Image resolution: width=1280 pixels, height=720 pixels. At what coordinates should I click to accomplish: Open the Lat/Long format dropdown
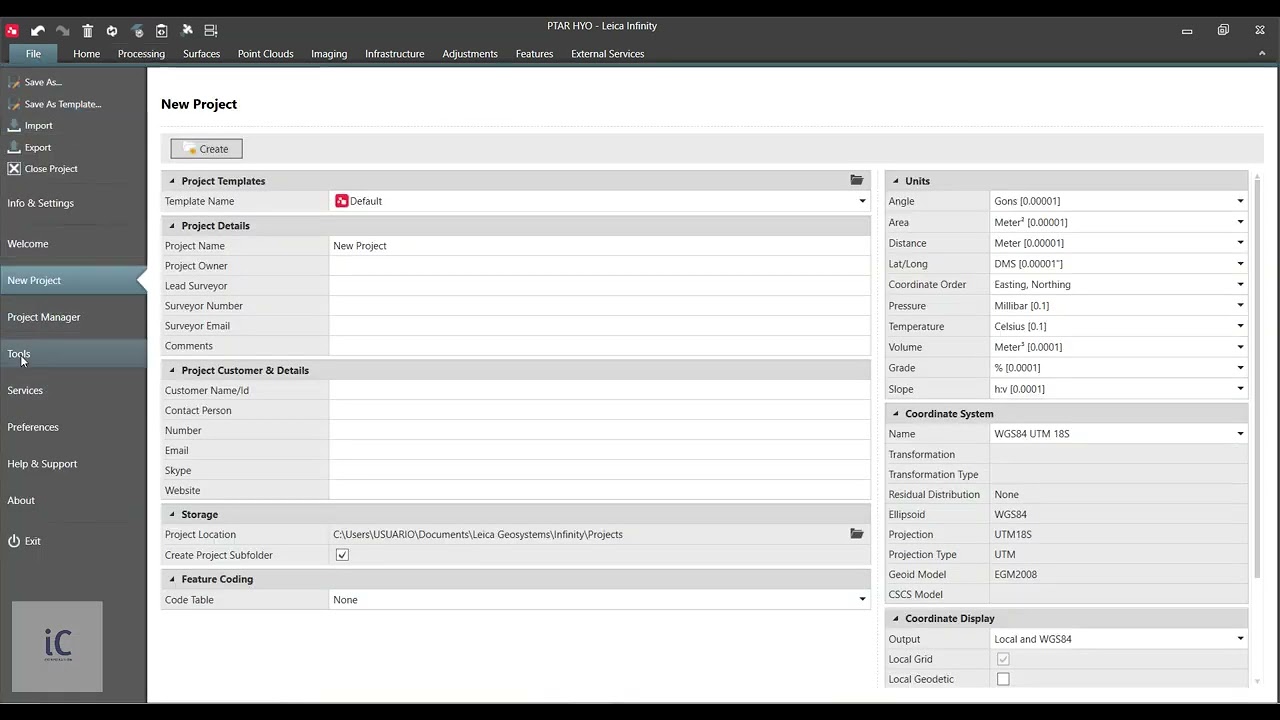[x=1240, y=264]
